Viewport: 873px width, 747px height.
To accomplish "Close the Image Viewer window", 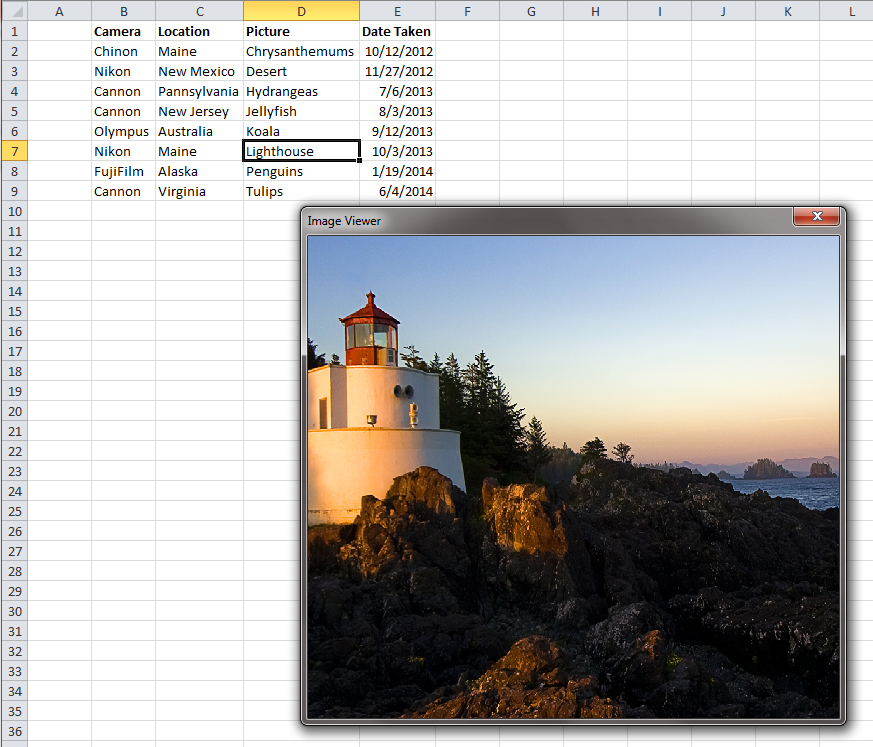I will (816, 217).
